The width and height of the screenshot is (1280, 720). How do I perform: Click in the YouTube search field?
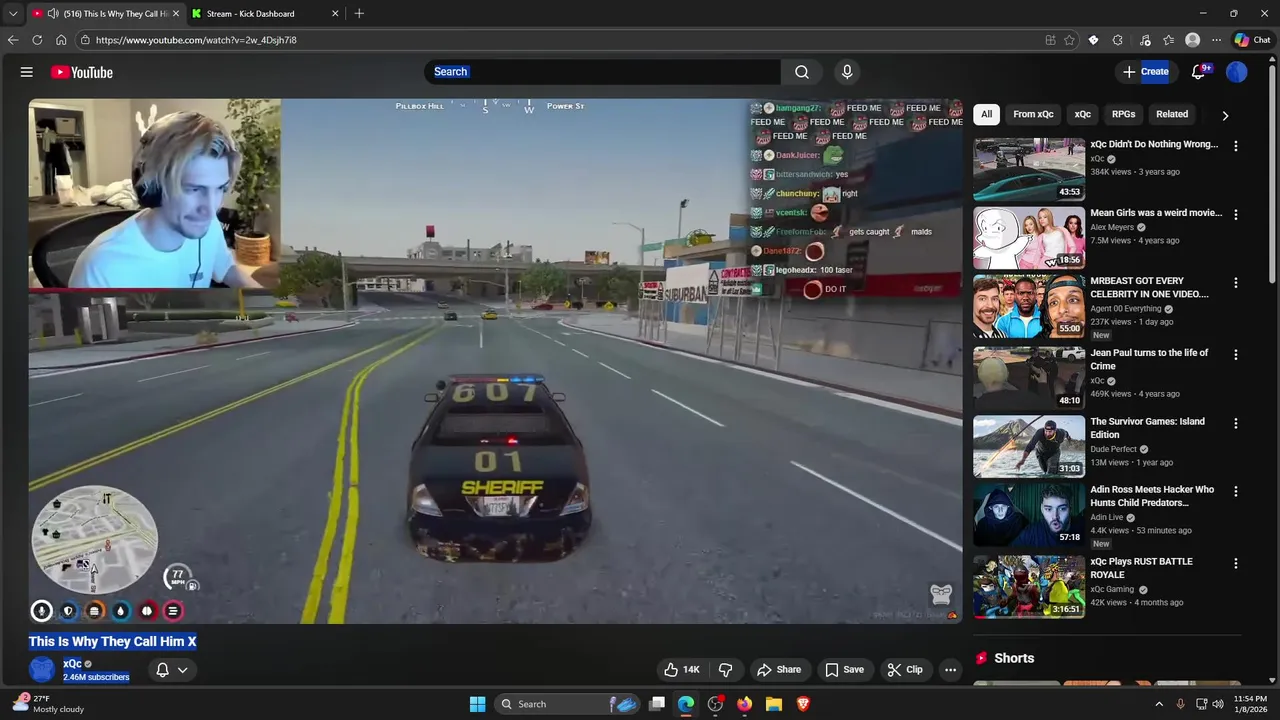[603, 72]
